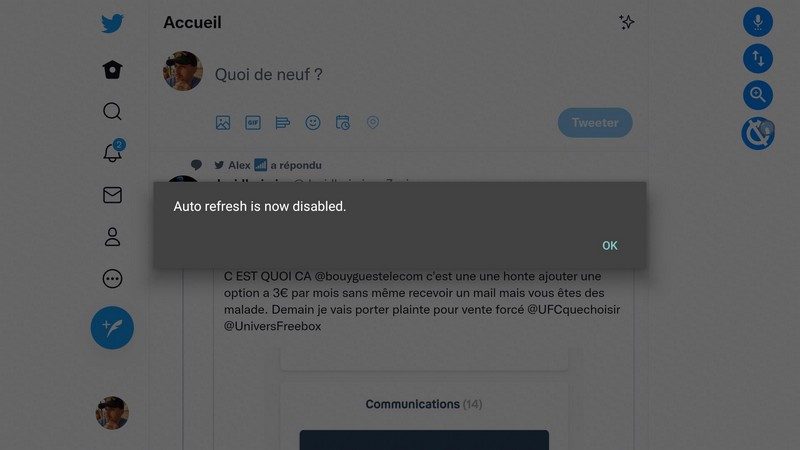This screenshot has height=450, width=800.
Task: Click the Twitter bird logo
Action: click(112, 23)
